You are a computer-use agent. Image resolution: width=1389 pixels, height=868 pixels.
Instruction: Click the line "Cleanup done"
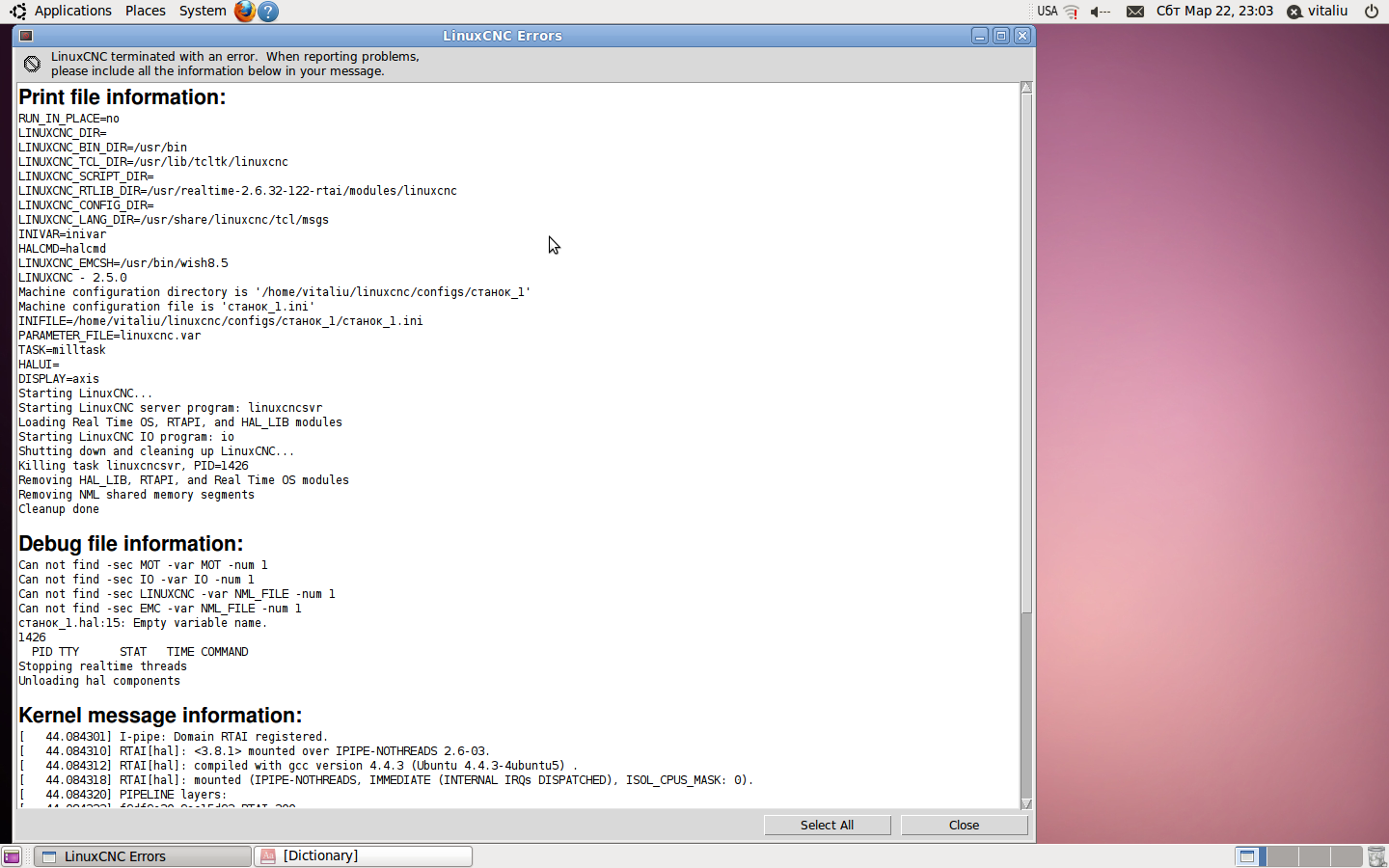(59, 509)
